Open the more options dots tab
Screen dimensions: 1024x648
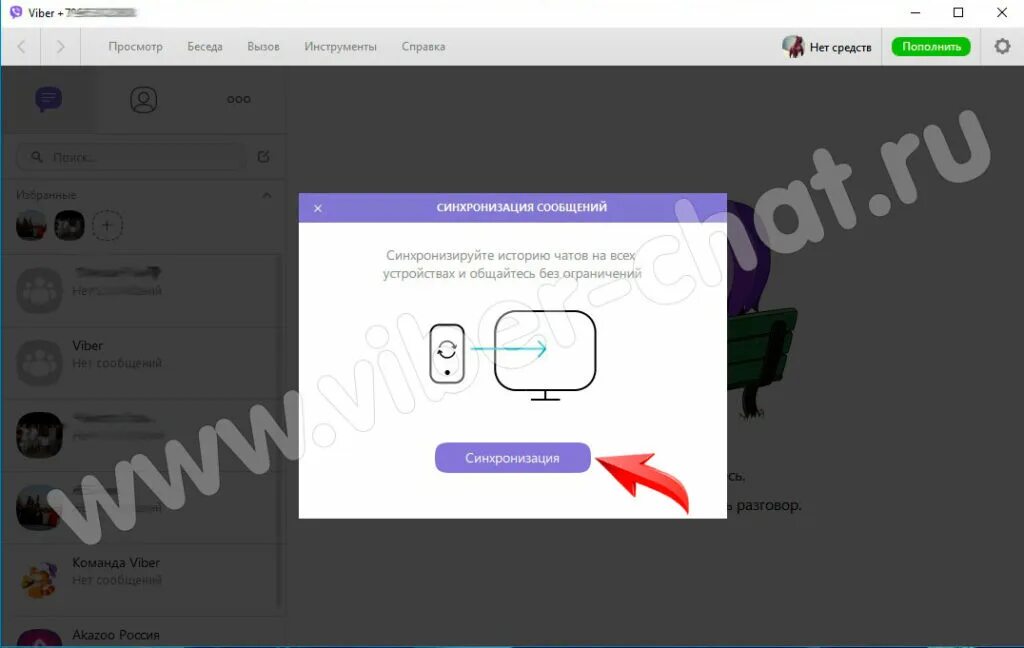pyautogui.click(x=238, y=99)
